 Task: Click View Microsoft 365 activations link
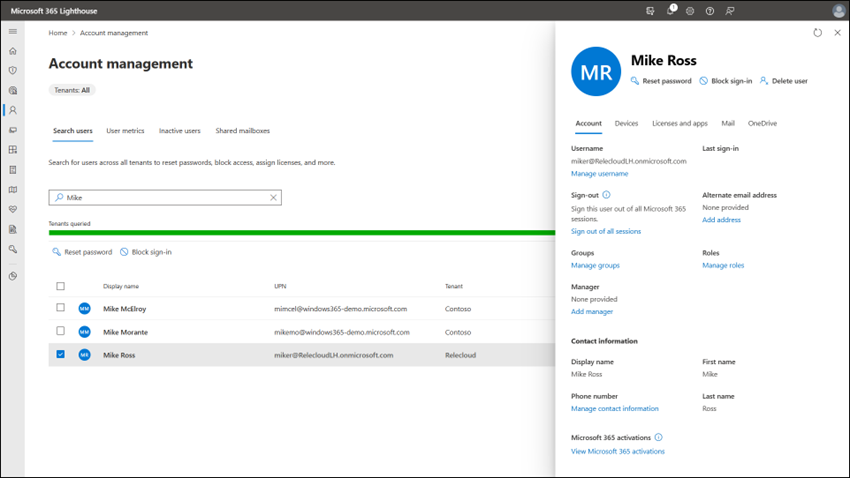pos(617,451)
